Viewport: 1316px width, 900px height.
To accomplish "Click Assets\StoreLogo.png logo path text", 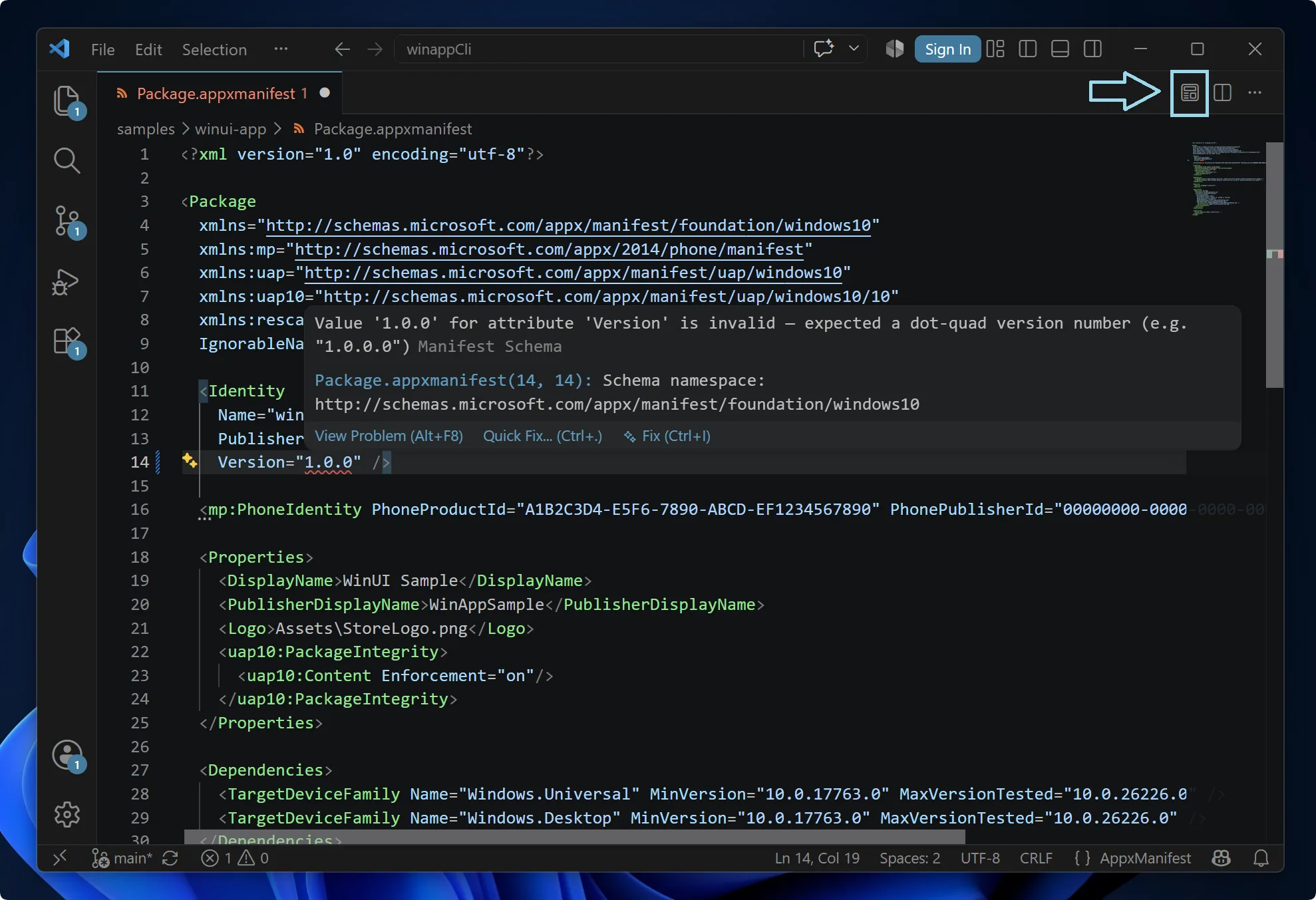I will click(371, 629).
